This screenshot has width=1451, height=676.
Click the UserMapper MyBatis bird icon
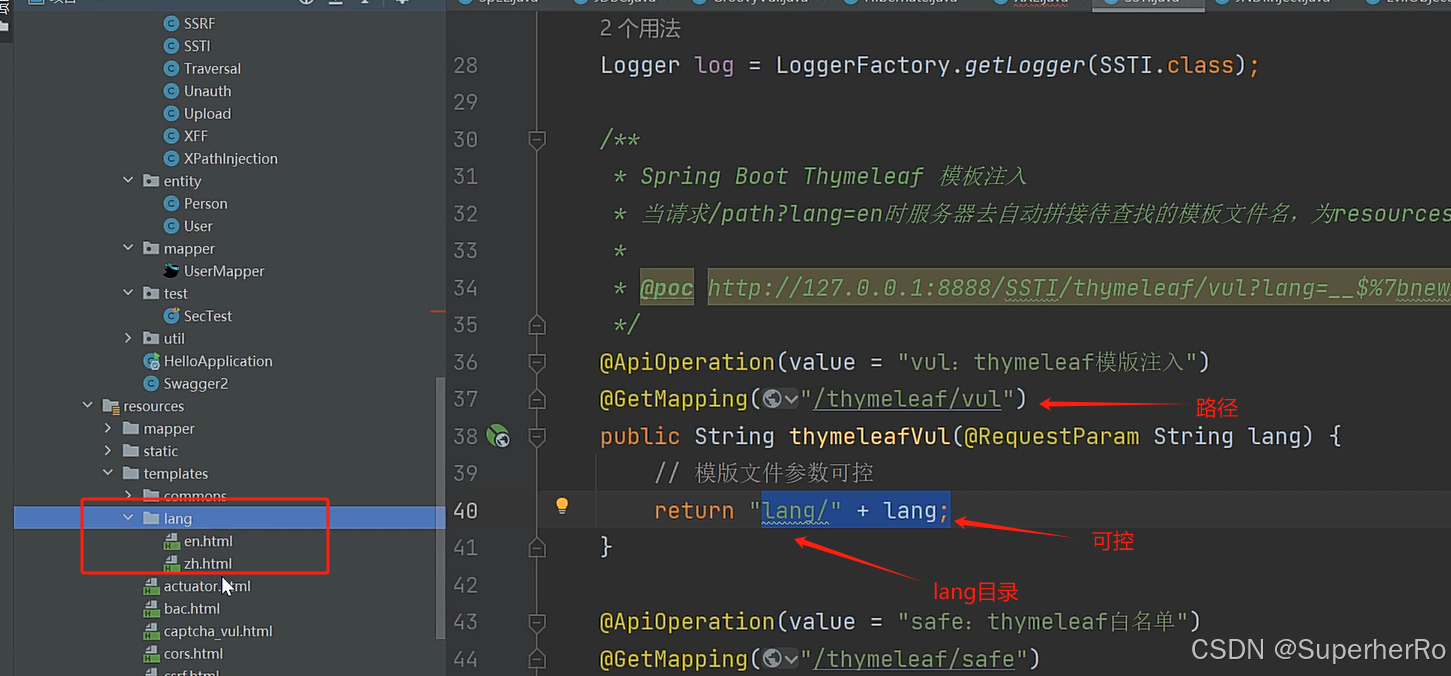click(x=172, y=271)
